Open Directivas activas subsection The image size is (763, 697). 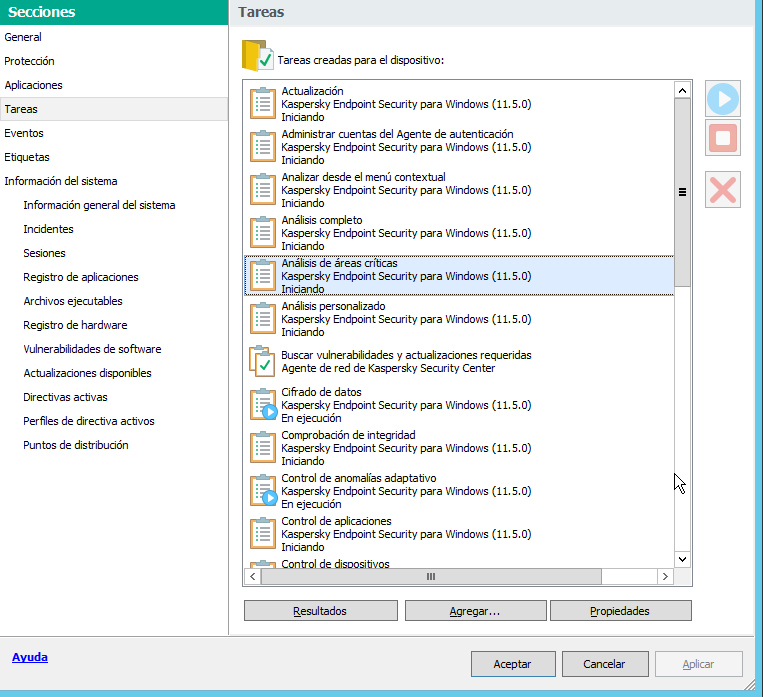point(65,397)
